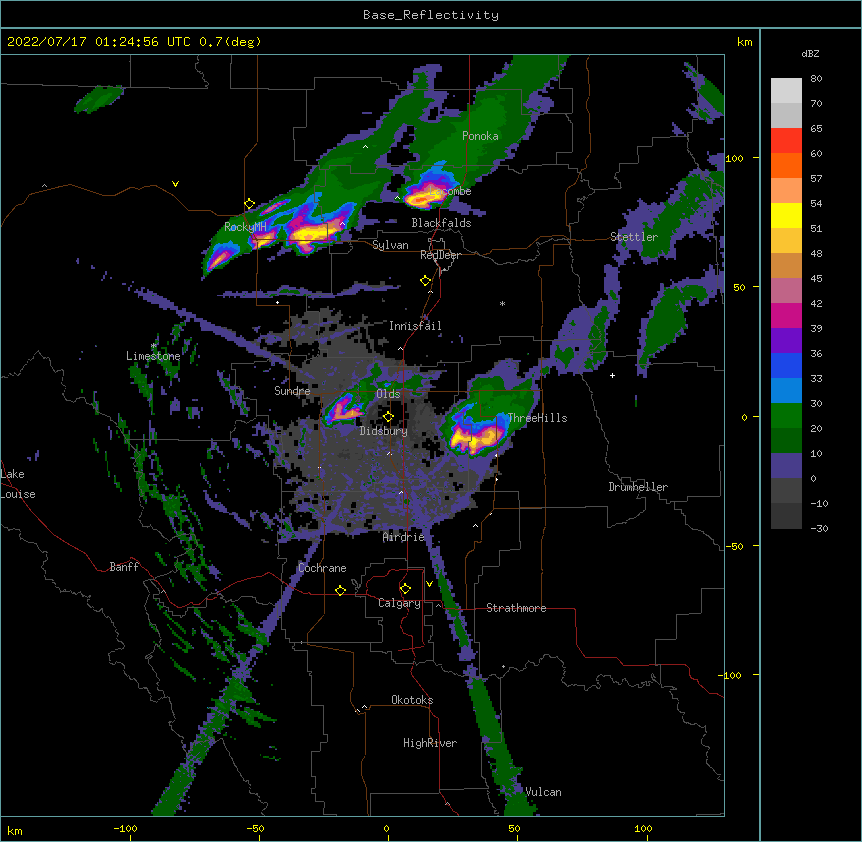Screen dimensions: 862x842
Task: Click the intense storm core west of ThreeHills
Action: pos(475,437)
